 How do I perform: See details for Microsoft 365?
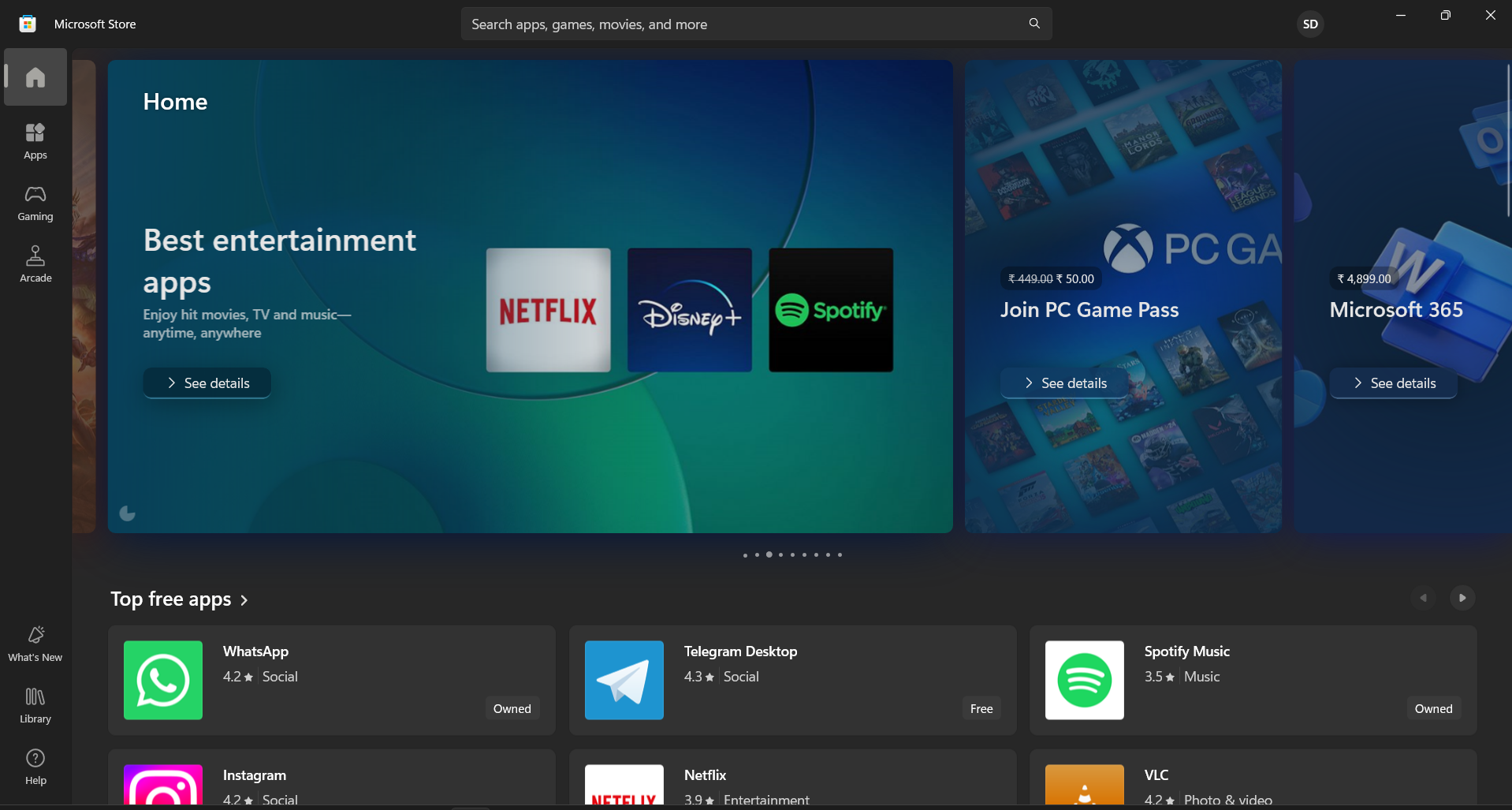click(1394, 383)
